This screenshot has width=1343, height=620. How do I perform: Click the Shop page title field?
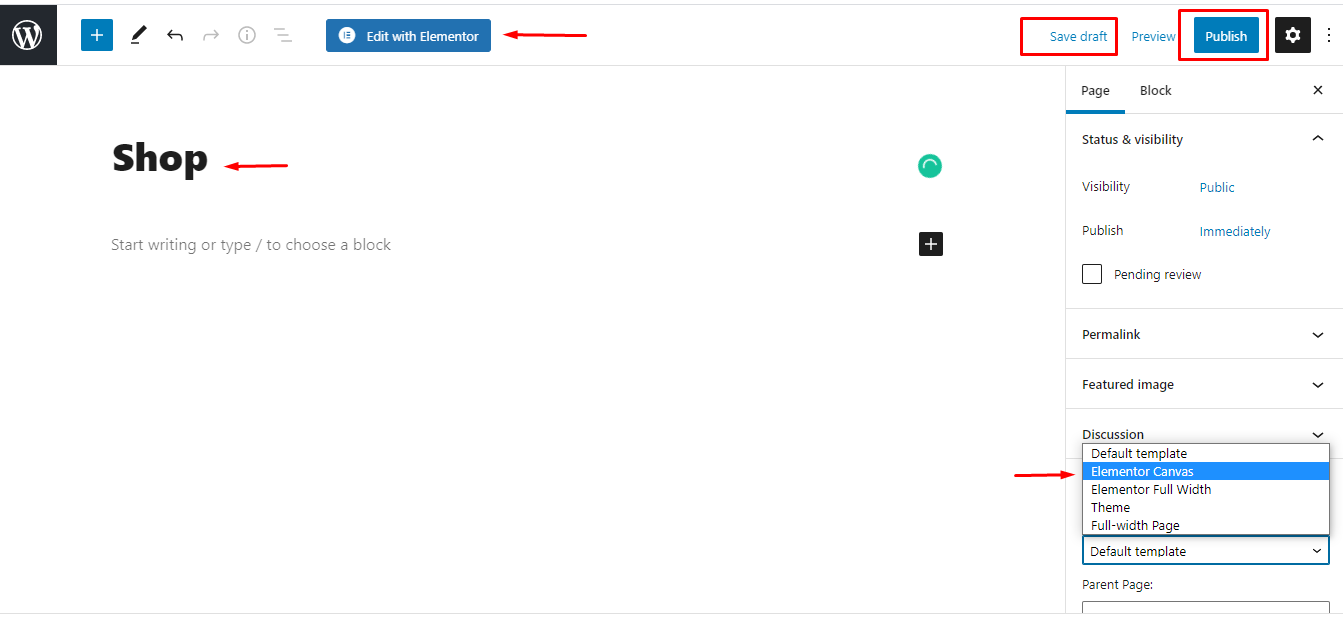coord(160,159)
